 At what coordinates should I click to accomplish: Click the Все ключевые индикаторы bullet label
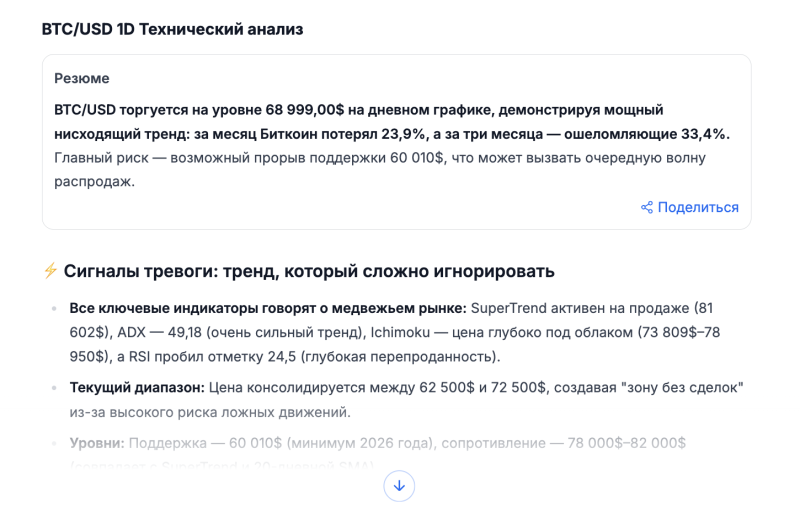(267, 307)
